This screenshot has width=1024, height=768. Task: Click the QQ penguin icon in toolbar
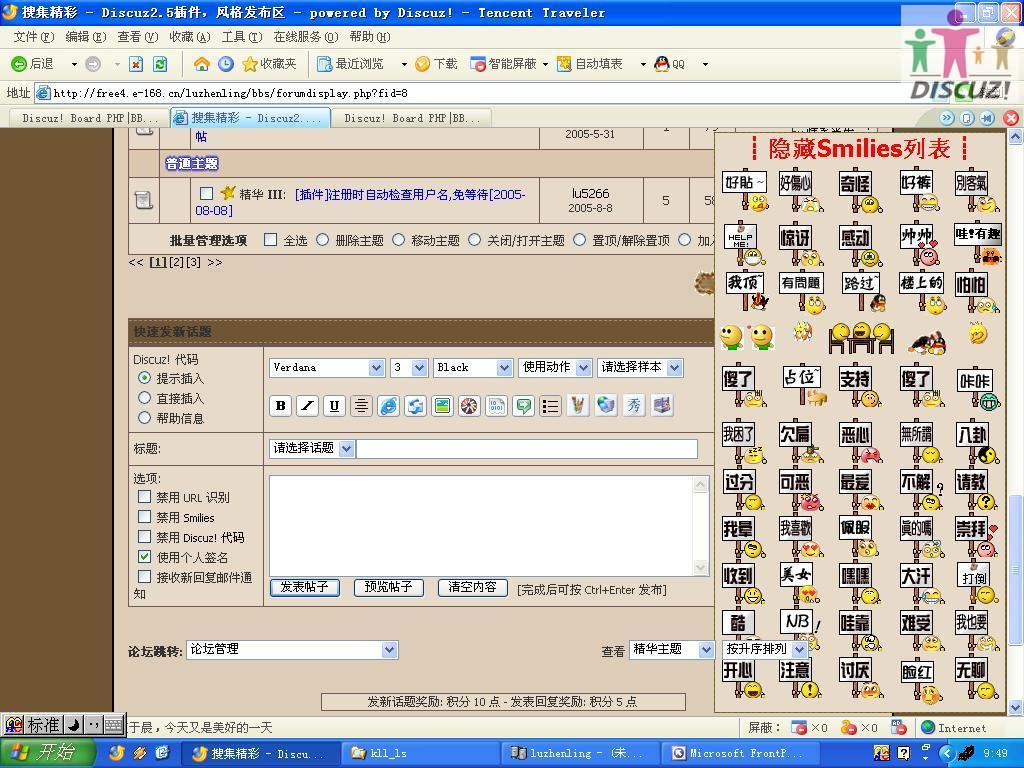point(669,64)
